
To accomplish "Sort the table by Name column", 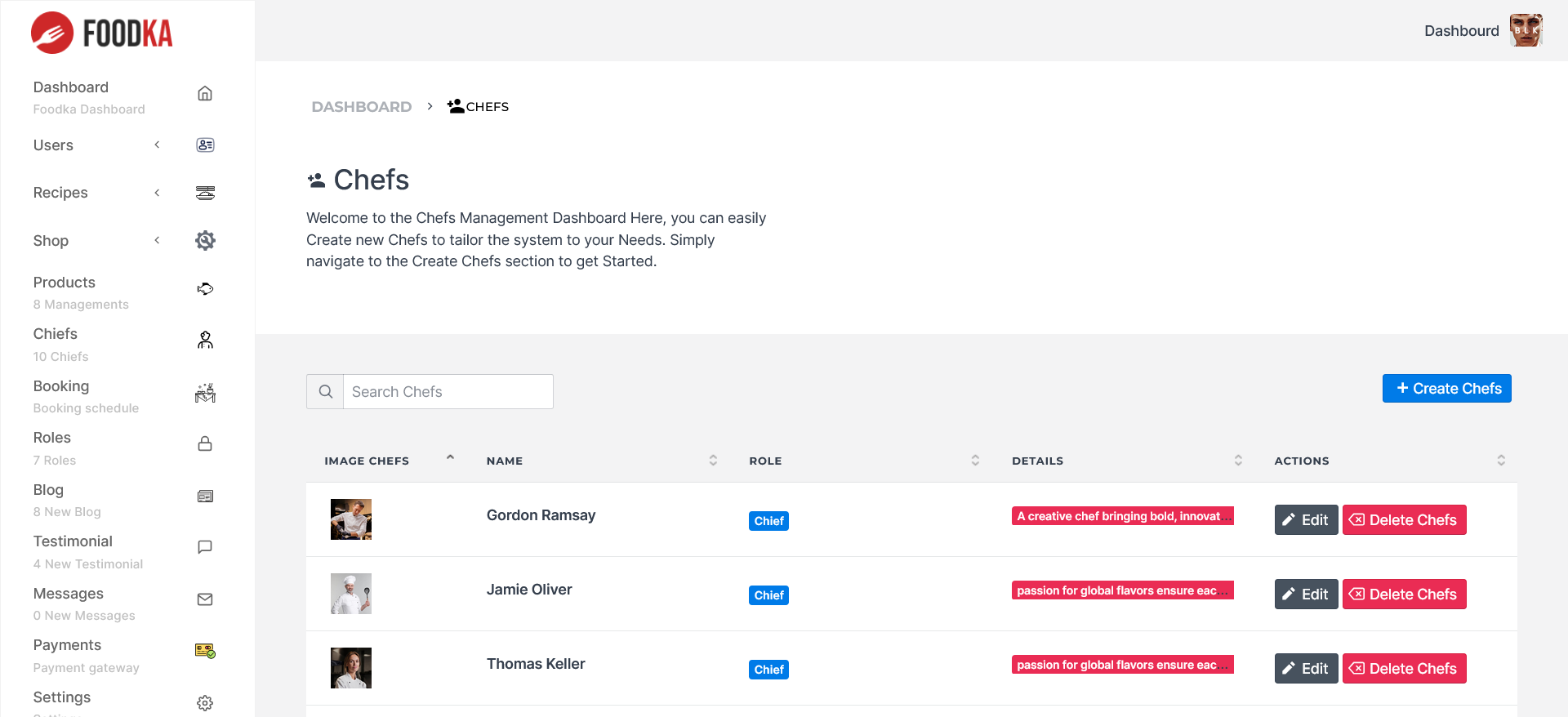I will tap(713, 461).
